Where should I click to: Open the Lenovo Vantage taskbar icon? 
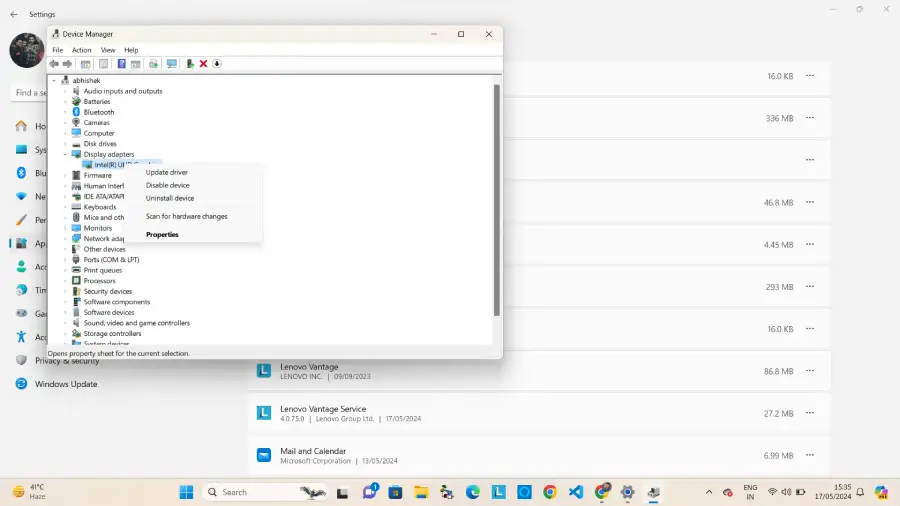(x=499, y=492)
